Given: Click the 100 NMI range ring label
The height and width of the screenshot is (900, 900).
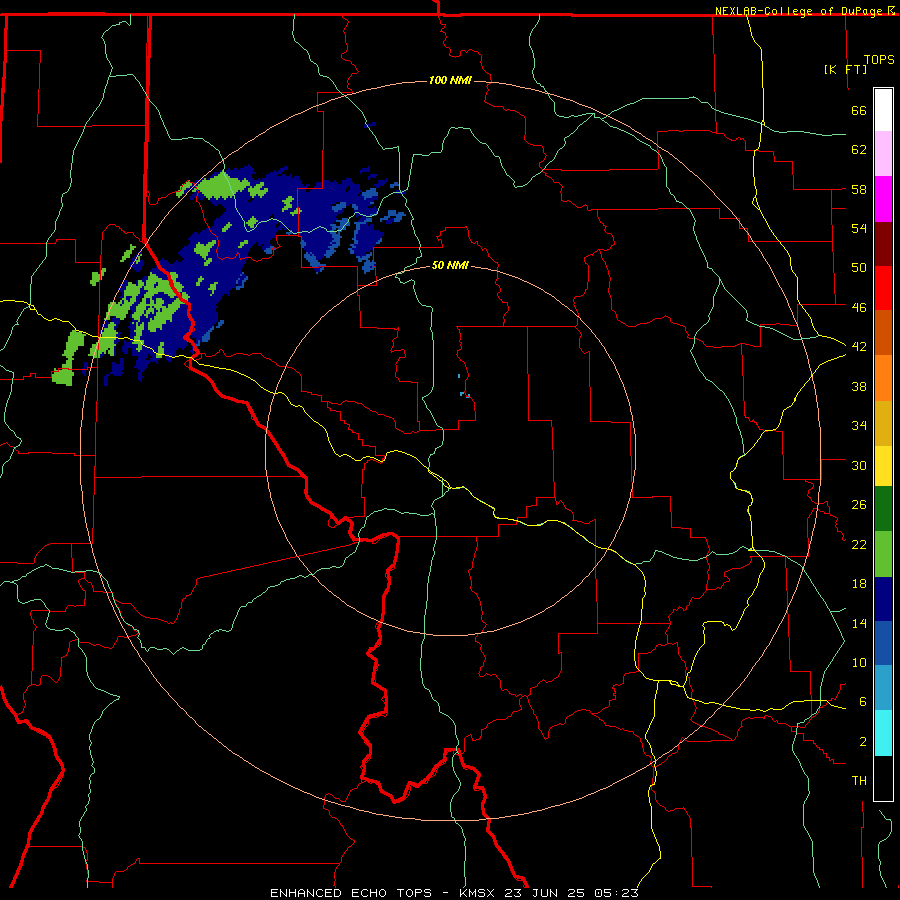Looking at the screenshot, I should (x=450, y=80).
